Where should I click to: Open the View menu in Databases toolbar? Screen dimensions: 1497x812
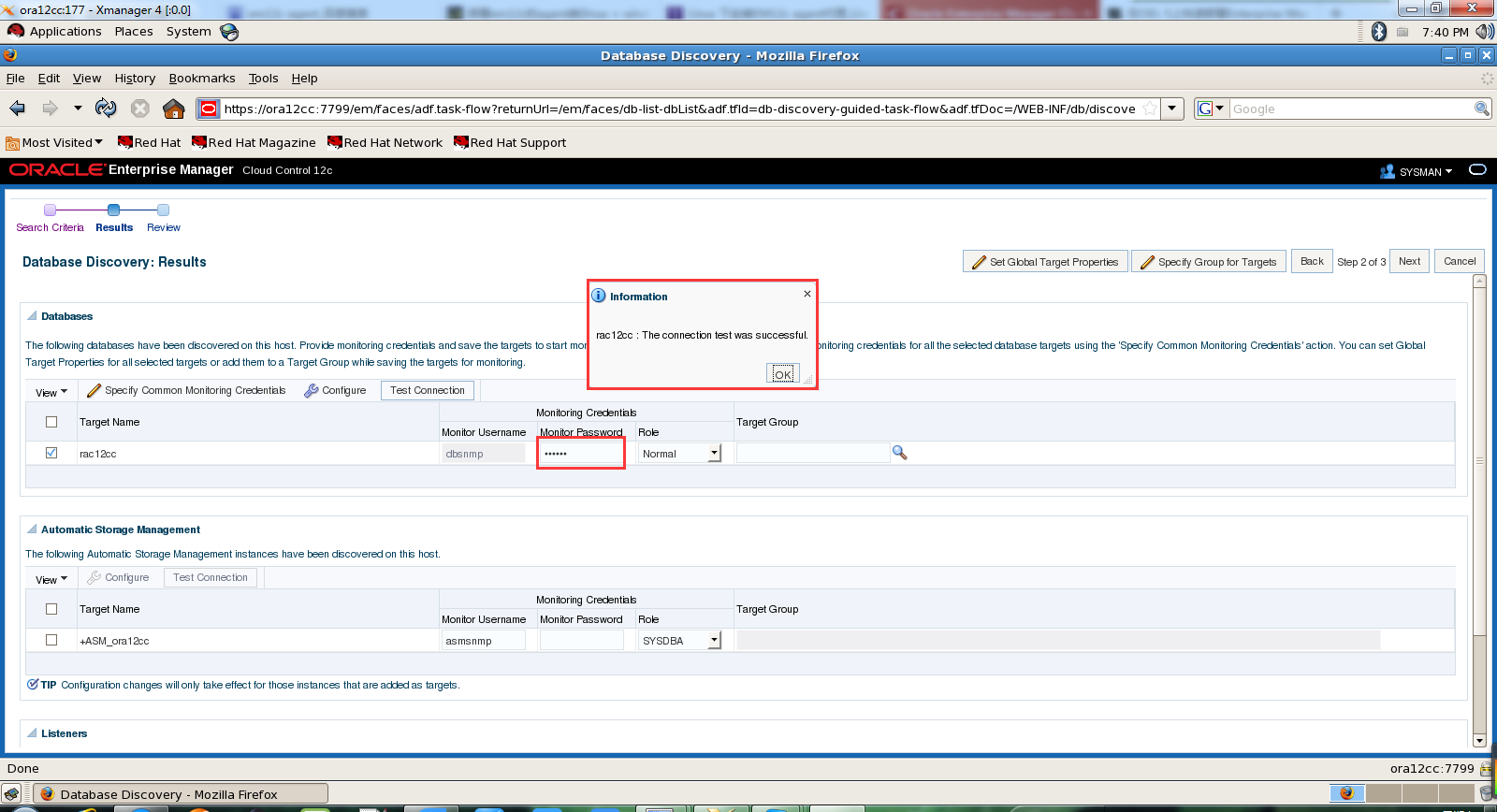pyautogui.click(x=51, y=392)
